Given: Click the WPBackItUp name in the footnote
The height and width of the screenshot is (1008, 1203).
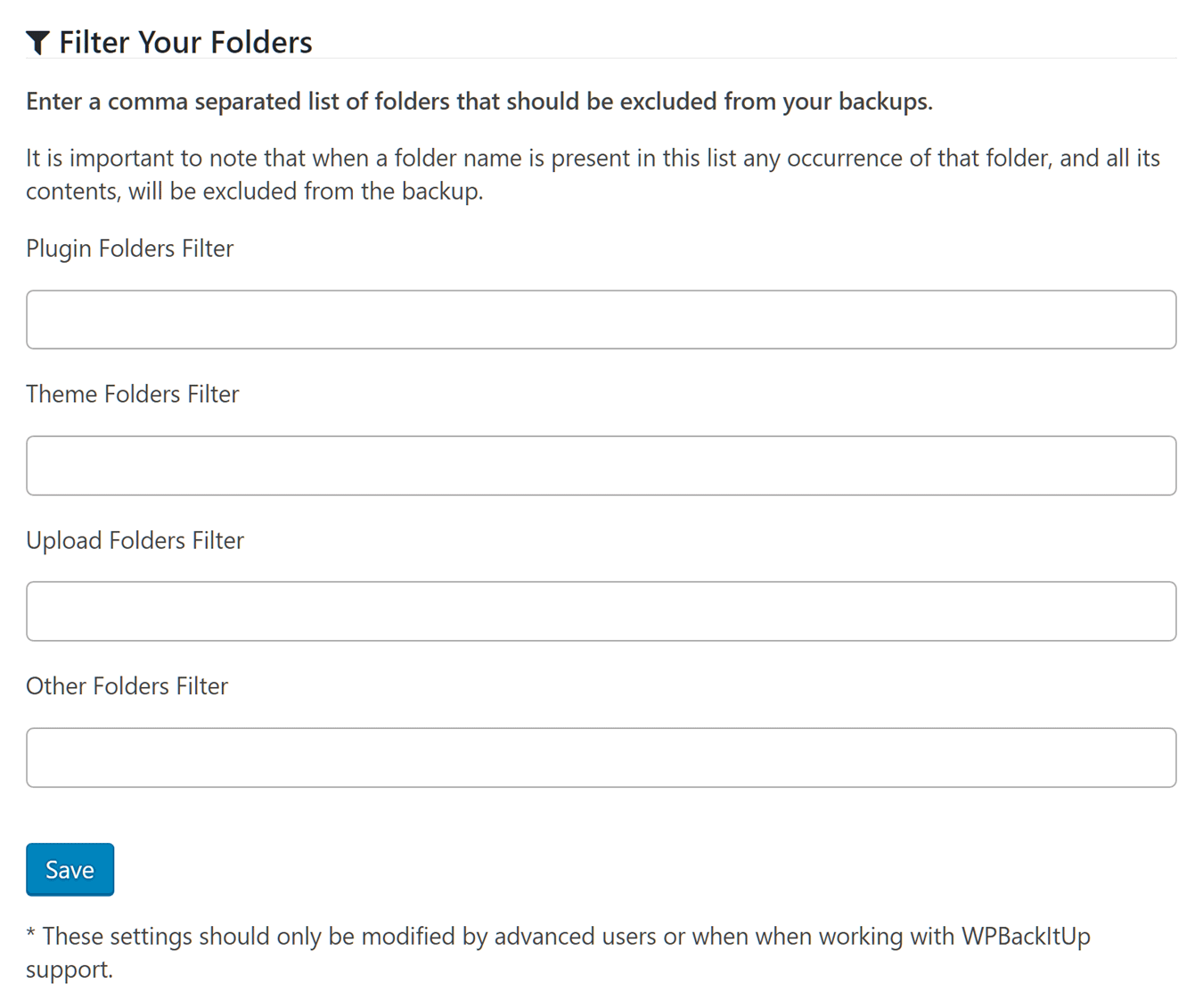Looking at the screenshot, I should coord(1026,937).
